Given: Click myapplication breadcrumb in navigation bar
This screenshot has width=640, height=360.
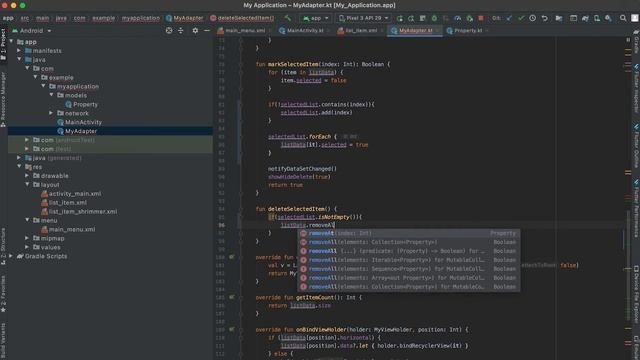Looking at the screenshot, I should coord(141,18).
